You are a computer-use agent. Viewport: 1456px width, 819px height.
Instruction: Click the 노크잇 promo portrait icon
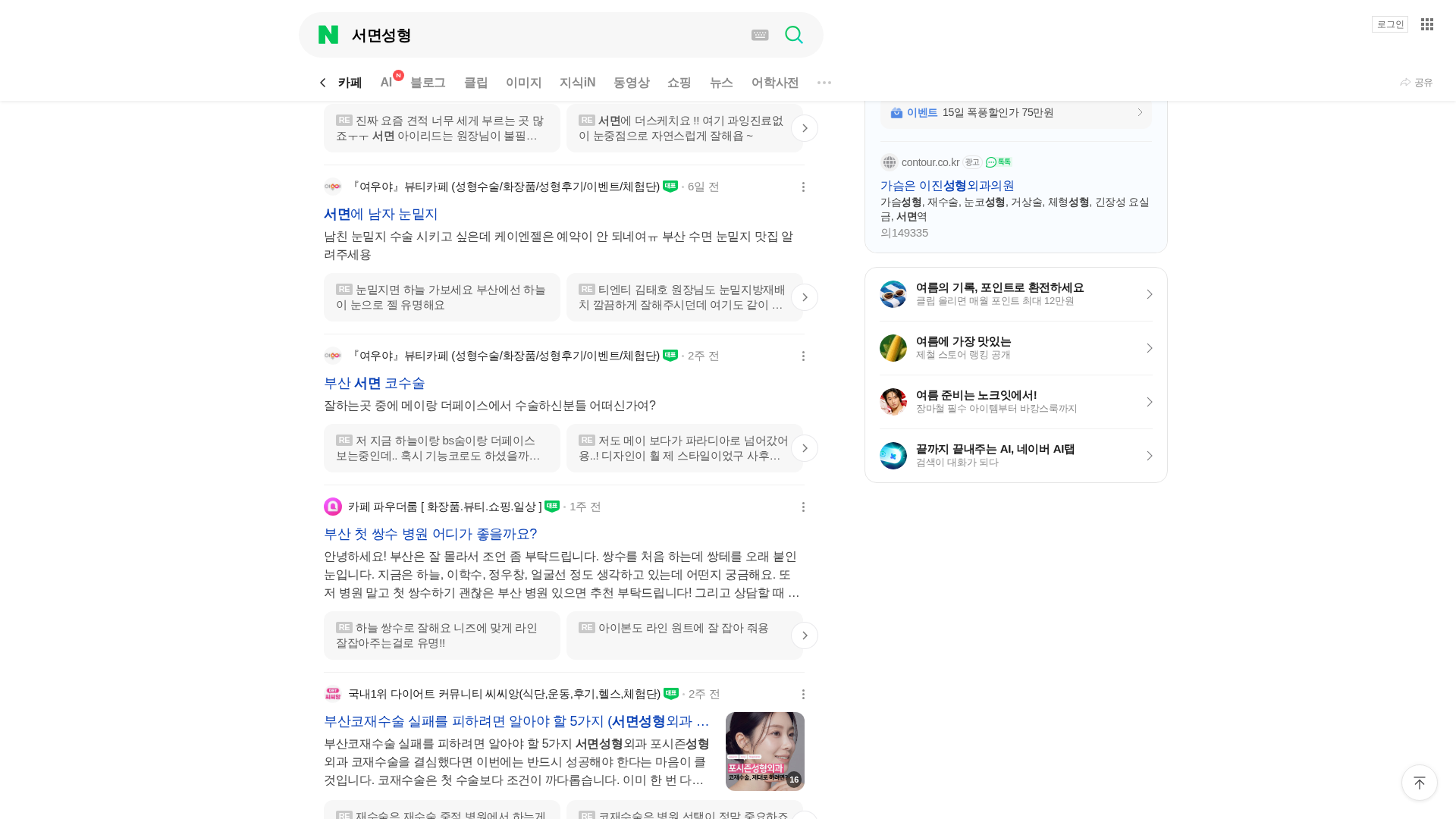pos(893,402)
